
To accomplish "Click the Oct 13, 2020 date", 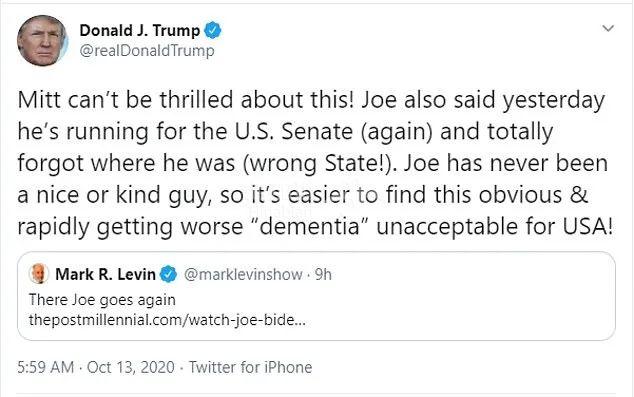I will [131, 367].
